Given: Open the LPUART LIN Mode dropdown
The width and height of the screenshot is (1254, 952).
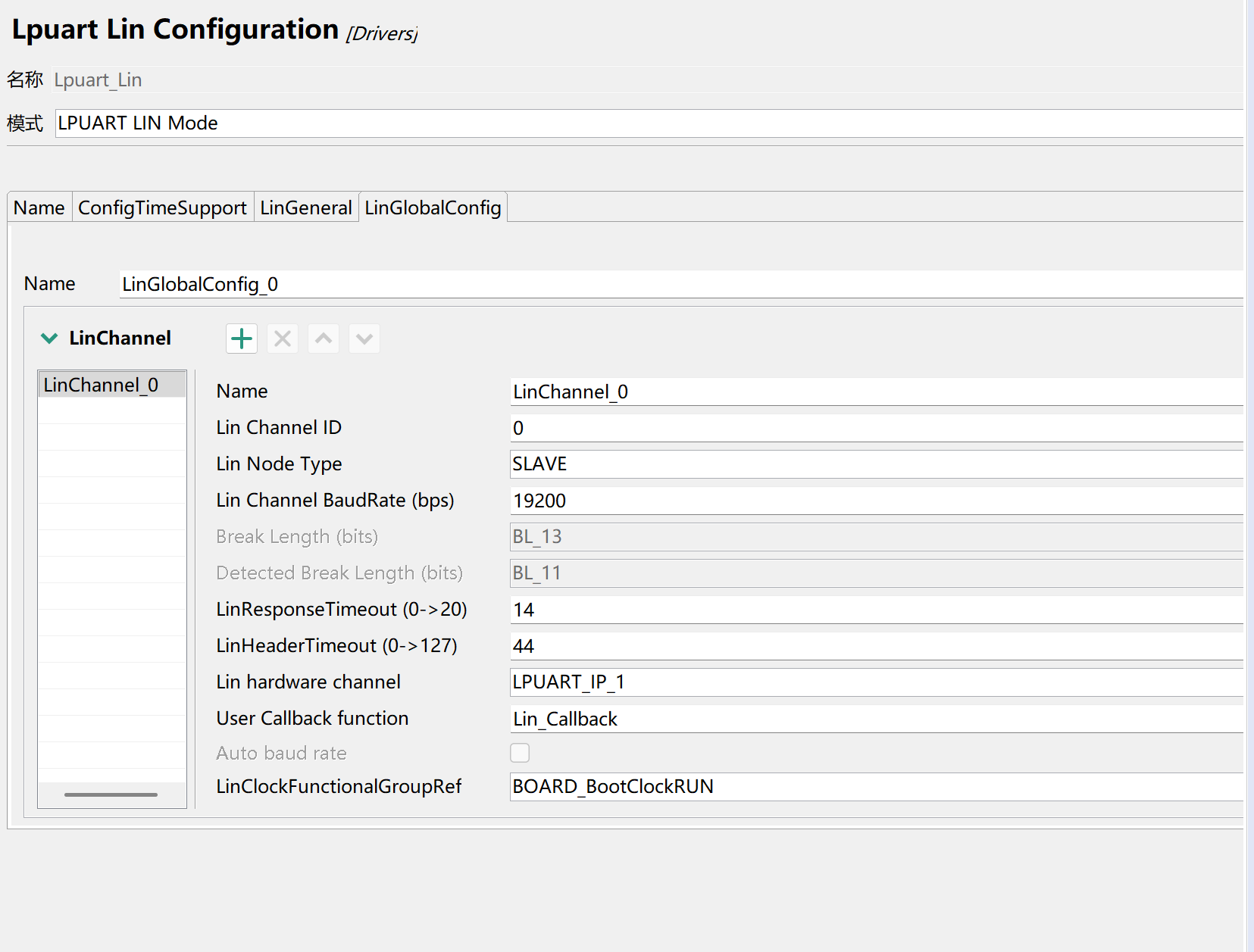Looking at the screenshot, I should 649,123.
